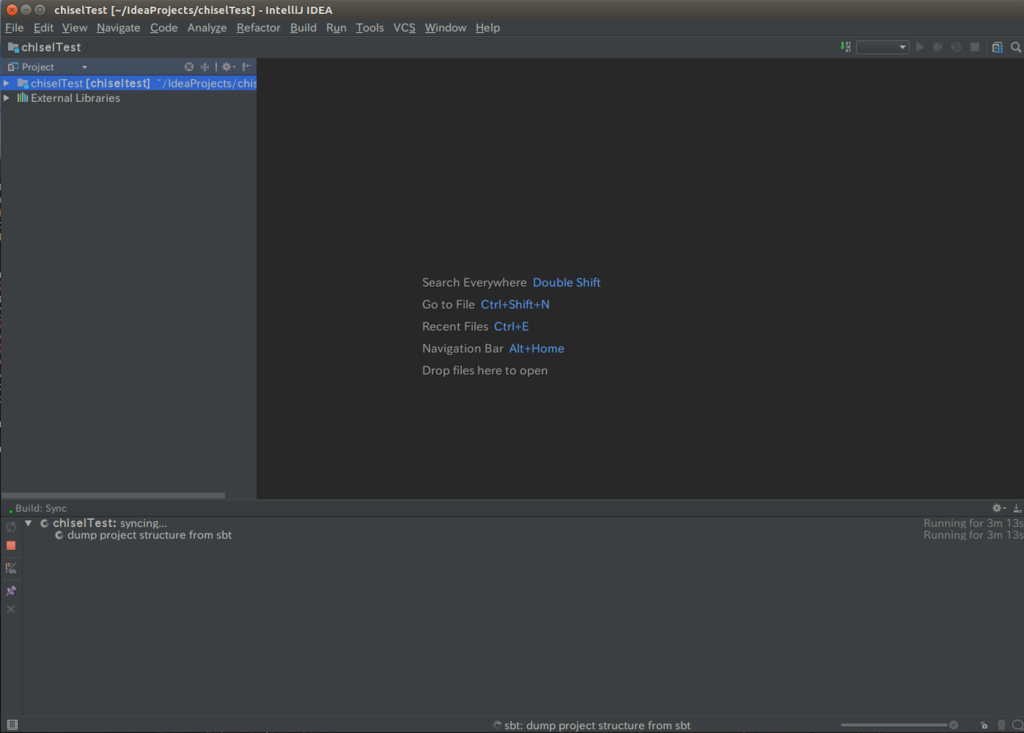Screen dimensions: 1024x733
Task: Select the Build: Sync tab
Action: pyautogui.click(x=38, y=508)
